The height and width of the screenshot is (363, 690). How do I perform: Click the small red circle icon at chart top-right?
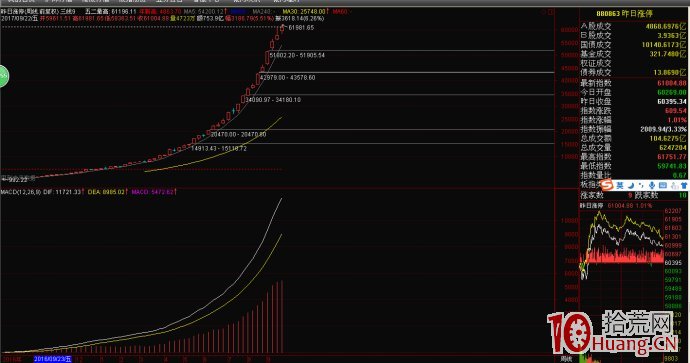click(543, 12)
